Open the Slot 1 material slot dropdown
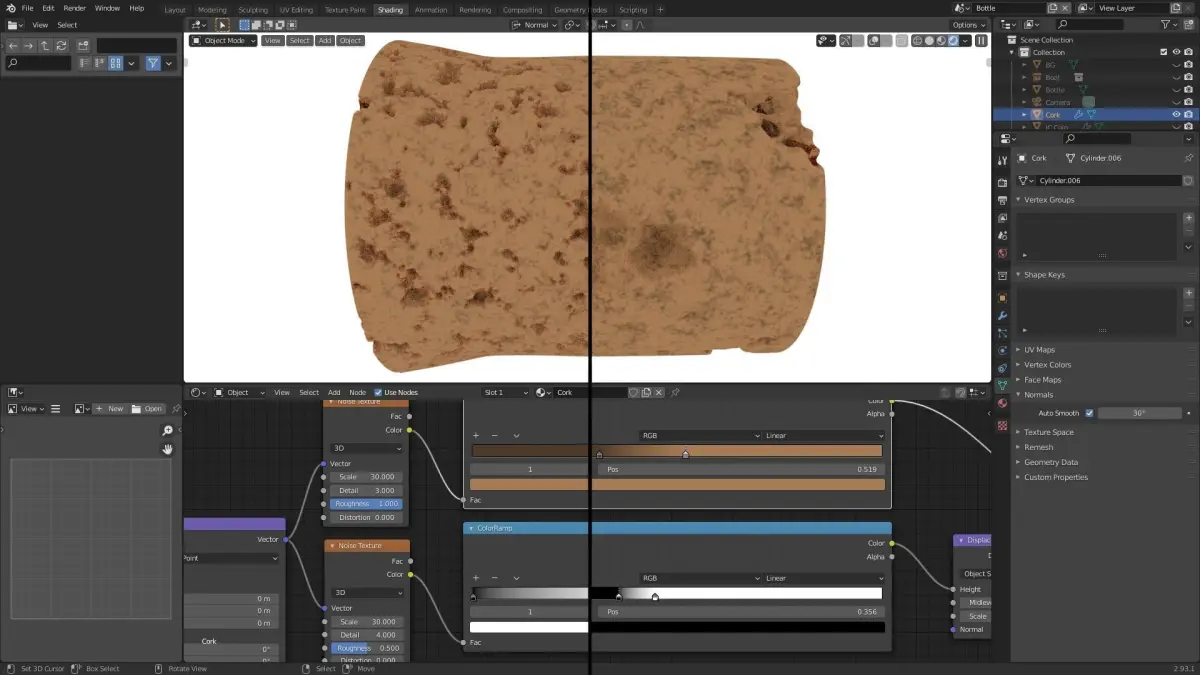The image size is (1200, 675). click(506, 392)
